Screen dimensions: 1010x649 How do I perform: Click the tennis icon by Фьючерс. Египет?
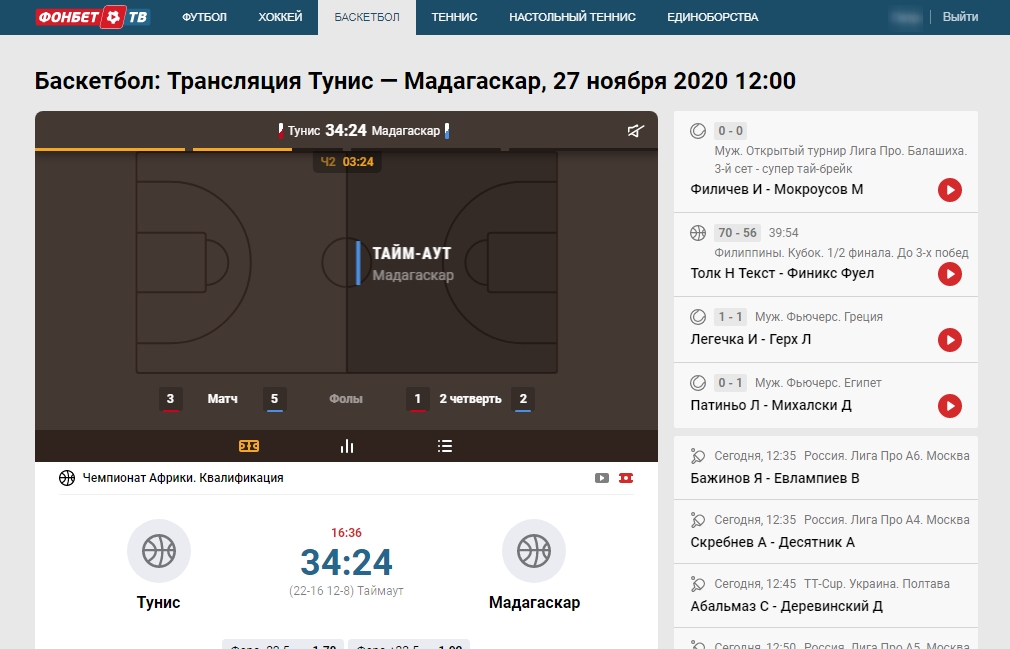[x=698, y=383]
